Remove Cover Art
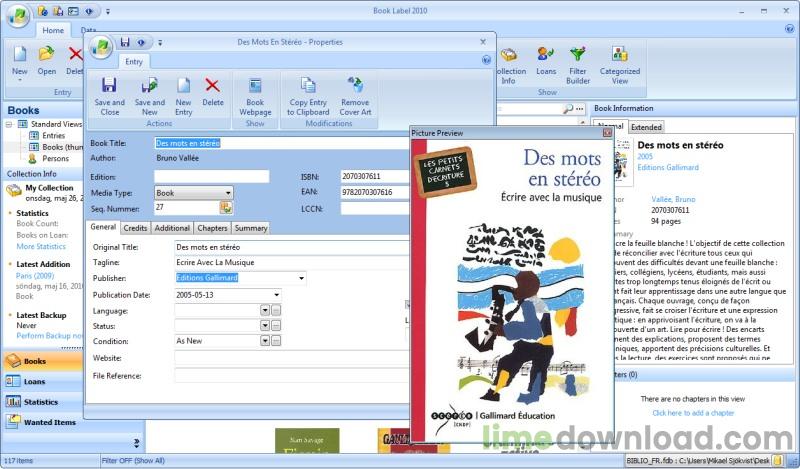Screen dimensions: 800x469 tap(355, 96)
